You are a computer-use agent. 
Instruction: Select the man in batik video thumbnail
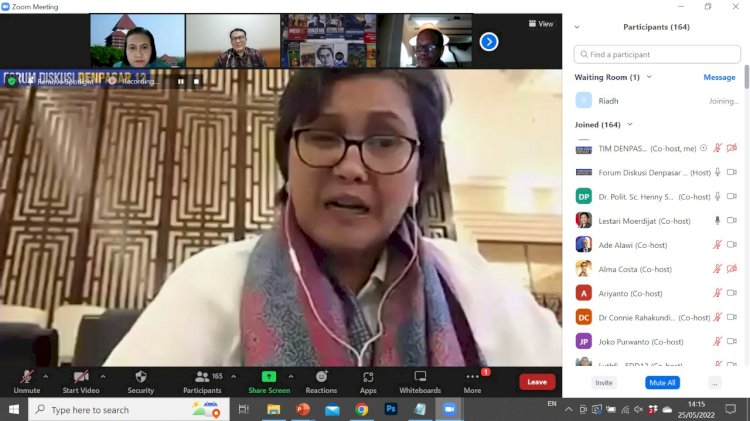(x=233, y=41)
